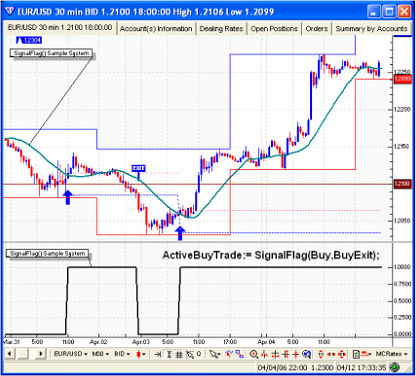The height and width of the screenshot is (376, 416).
Task: Click the red horizontal-arrows scale icon
Action: tap(331, 354)
